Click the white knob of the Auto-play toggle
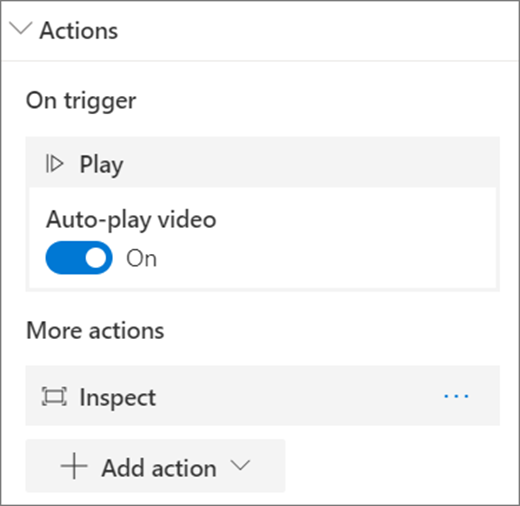The image size is (520, 506). (x=96, y=258)
